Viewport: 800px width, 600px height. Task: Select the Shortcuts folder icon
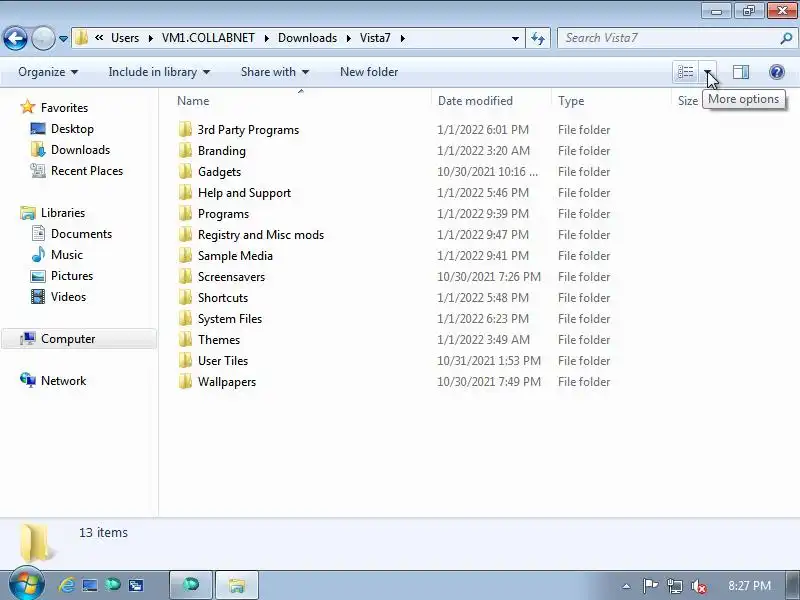tap(186, 297)
